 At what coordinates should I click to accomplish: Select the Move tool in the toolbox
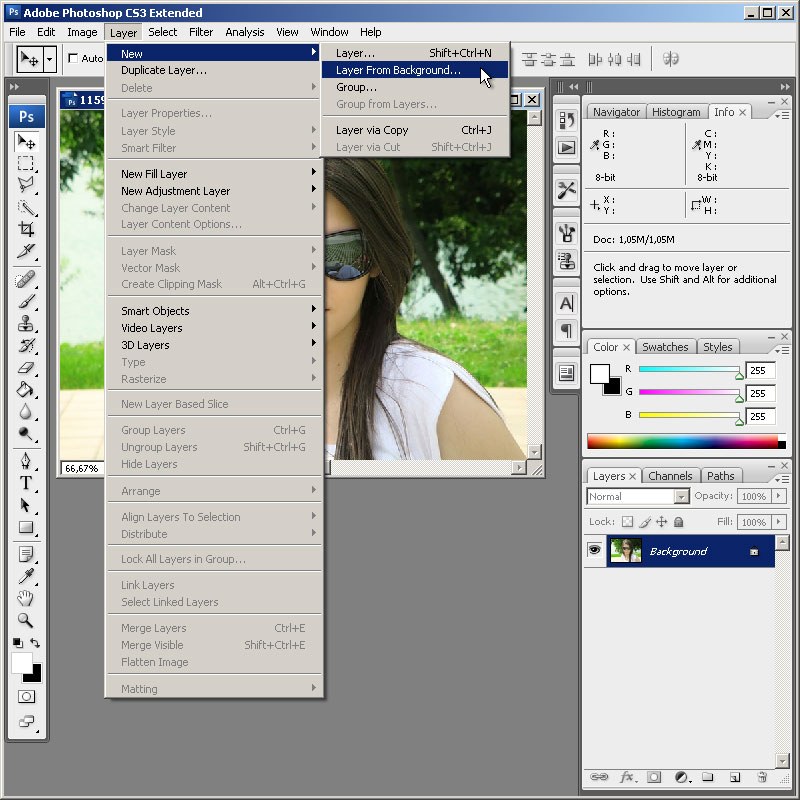(26, 141)
